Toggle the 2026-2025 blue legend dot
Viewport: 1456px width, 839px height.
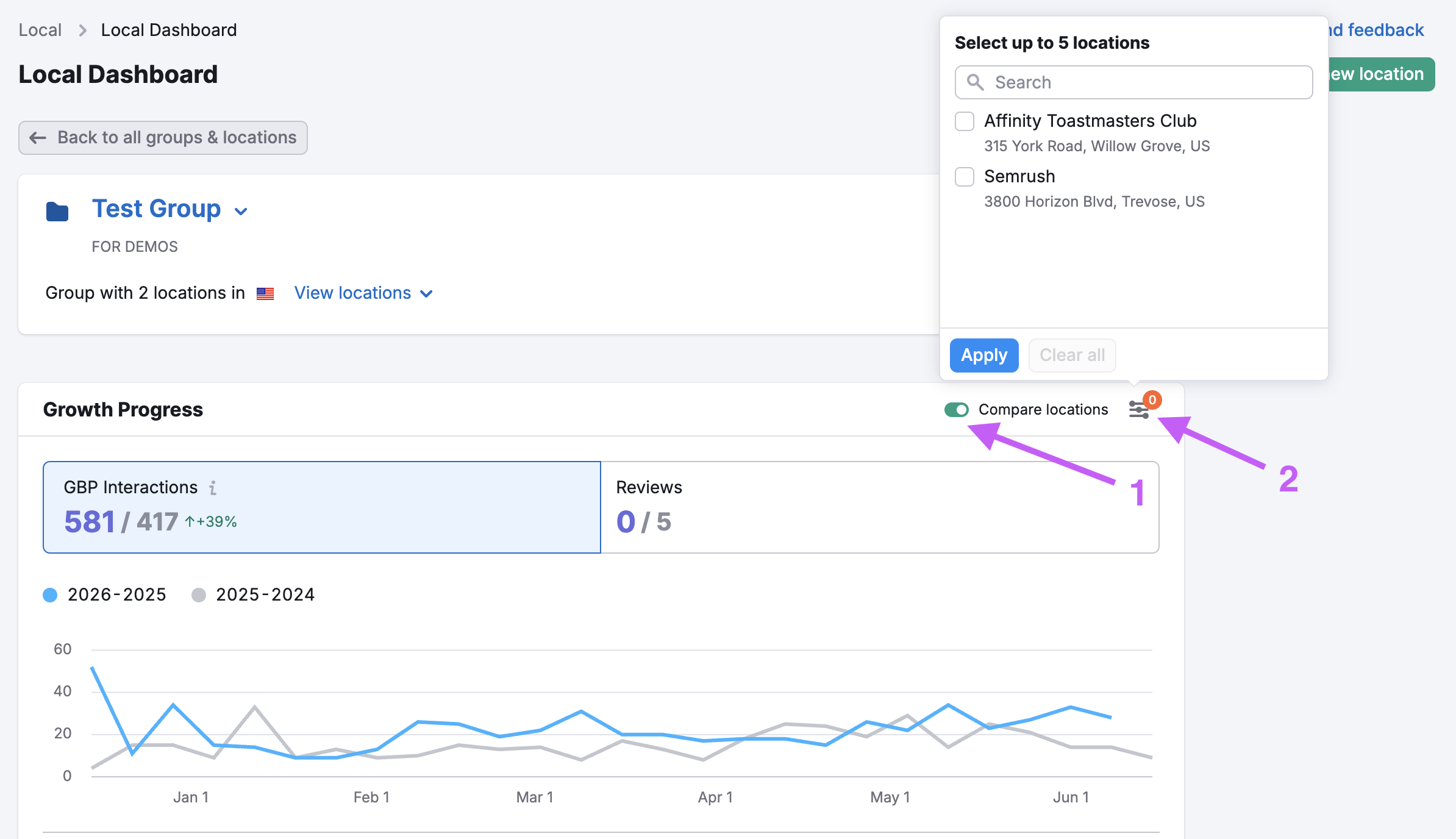point(50,595)
